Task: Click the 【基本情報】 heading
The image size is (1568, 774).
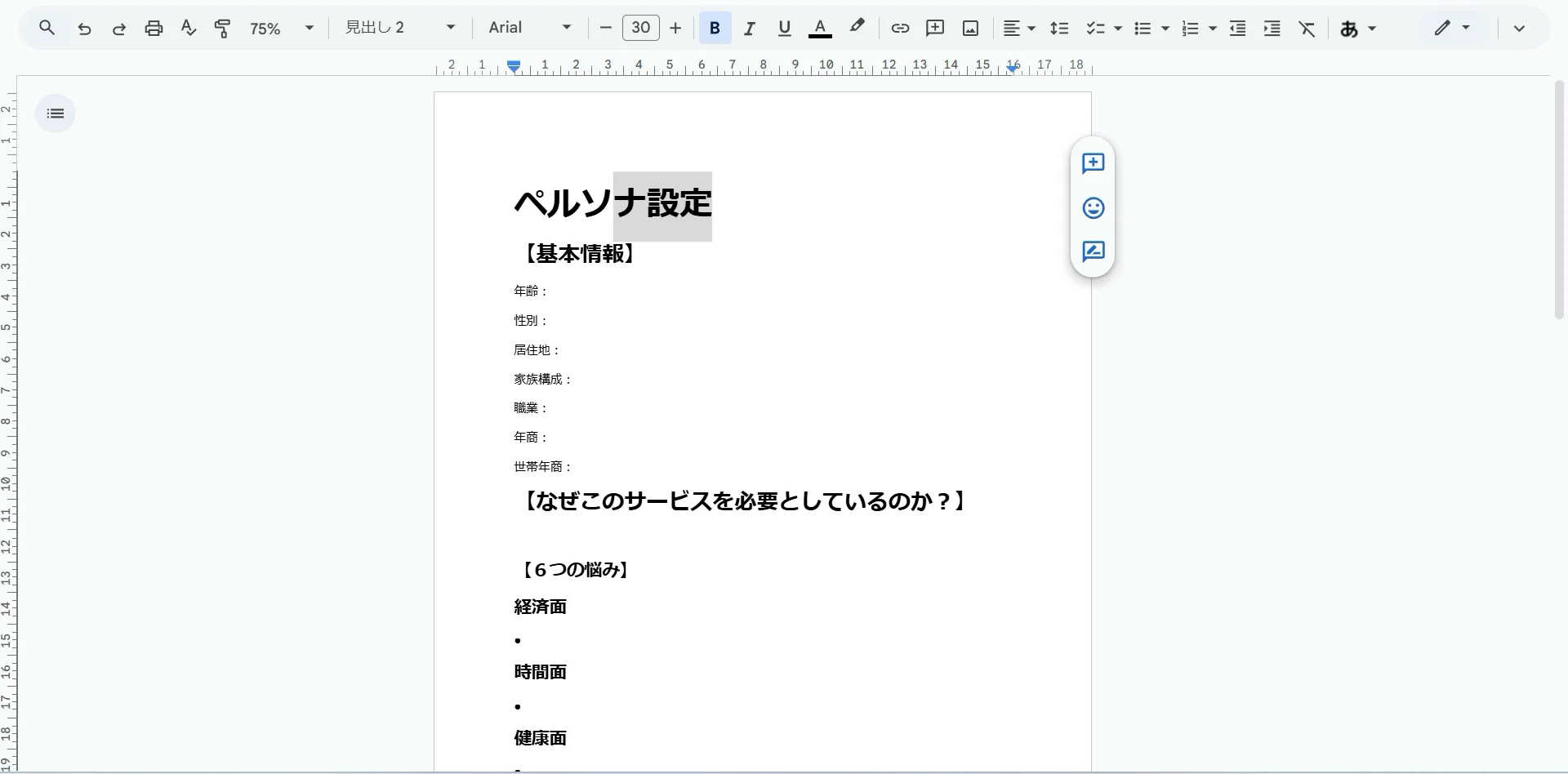Action: point(578,254)
